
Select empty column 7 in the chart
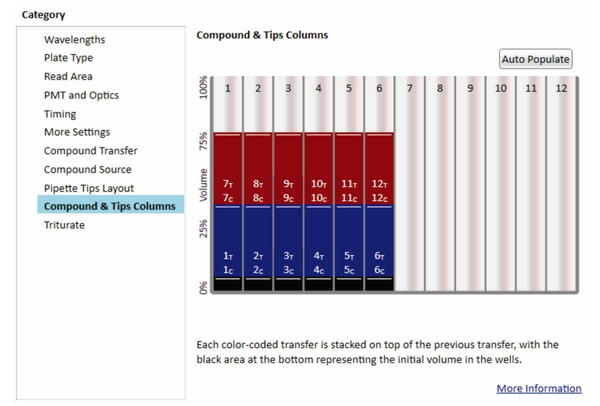pos(409,184)
